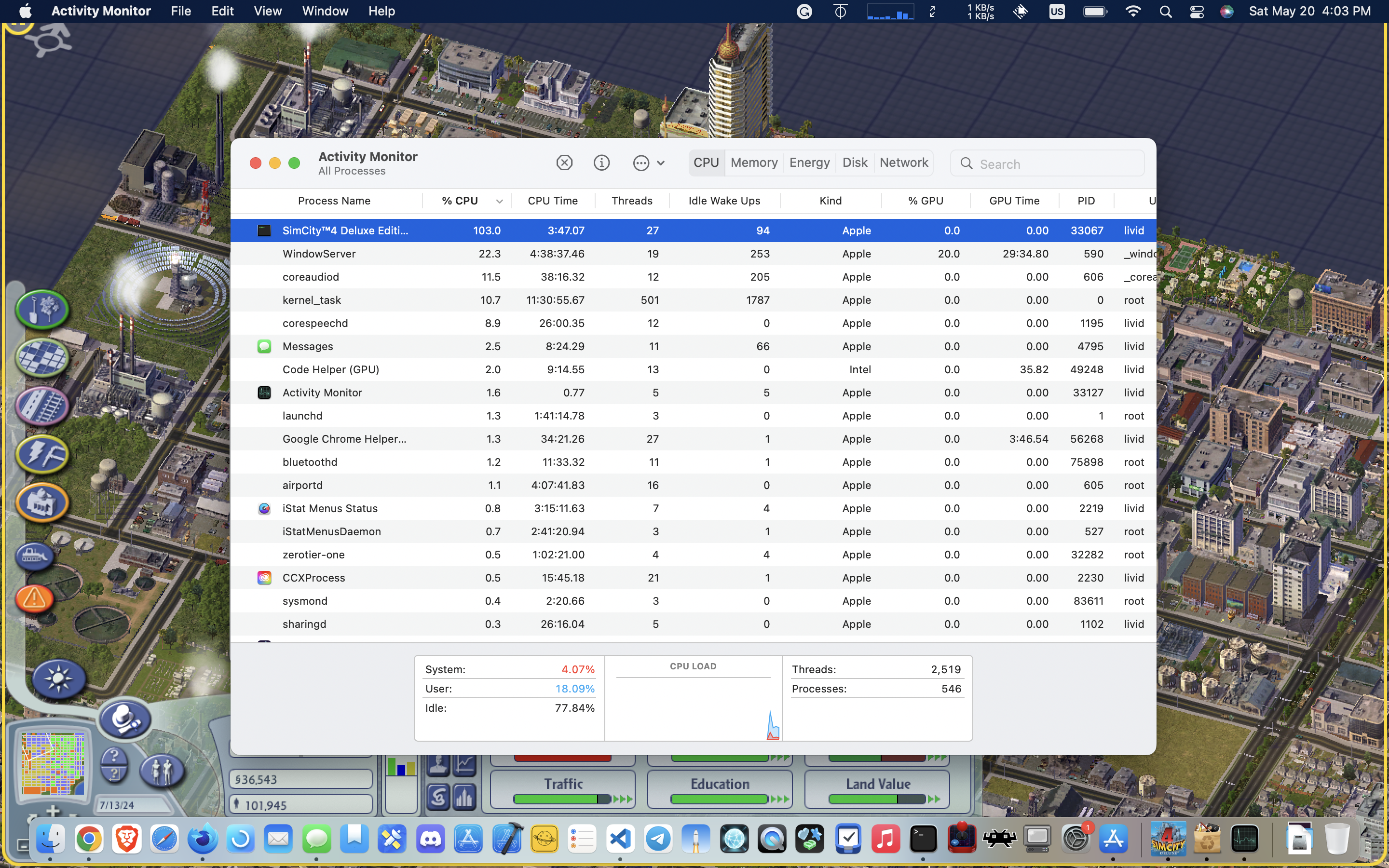Click SimCity budget simoleon icon button
1389x868 pixels.
tap(438, 798)
